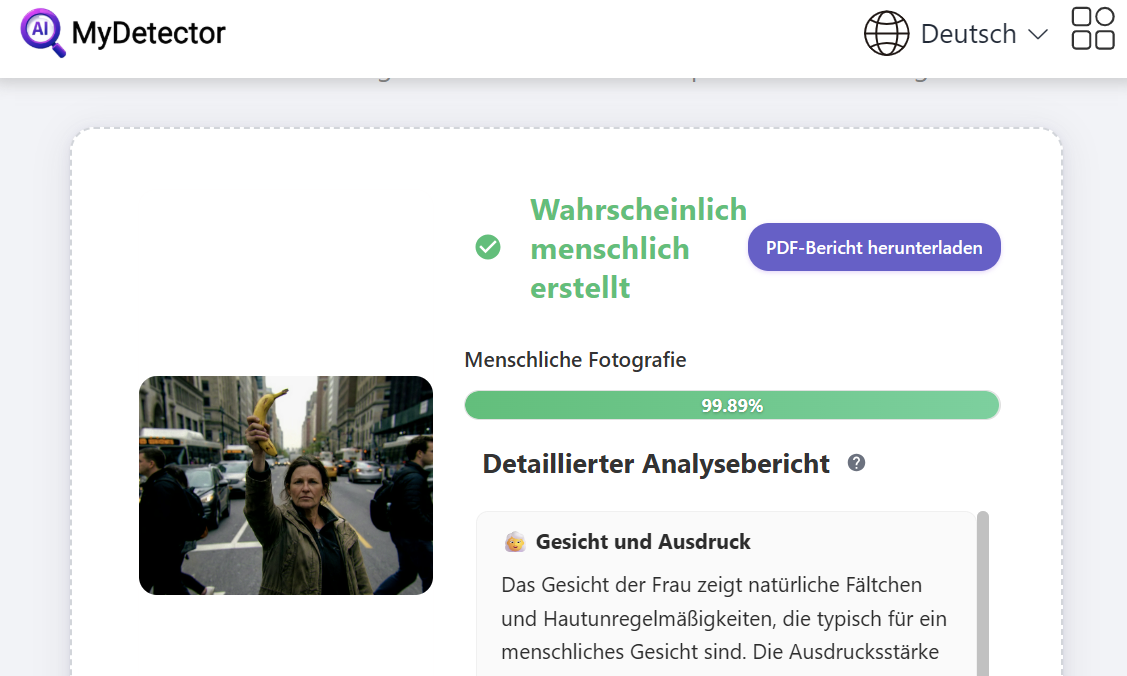Screen dimensions: 1127x676
Task: Click the face emoji beside Gesicht und Ausdruck
Action: click(515, 542)
